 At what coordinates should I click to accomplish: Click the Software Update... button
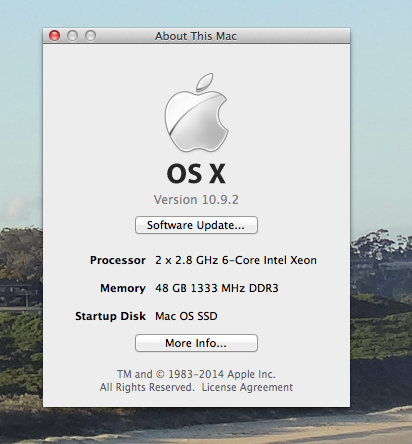196,225
